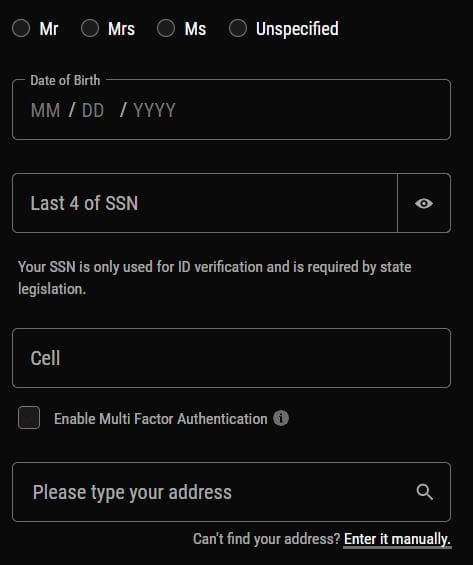Image resolution: width=473 pixels, height=565 pixels.
Task: Click the 'Unspecified' text label
Action: (297, 29)
